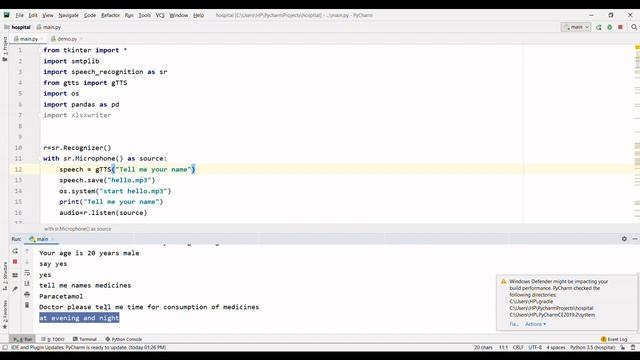Pin the Run tab with the pin icon
This screenshot has height=360, width=640.
15,289
